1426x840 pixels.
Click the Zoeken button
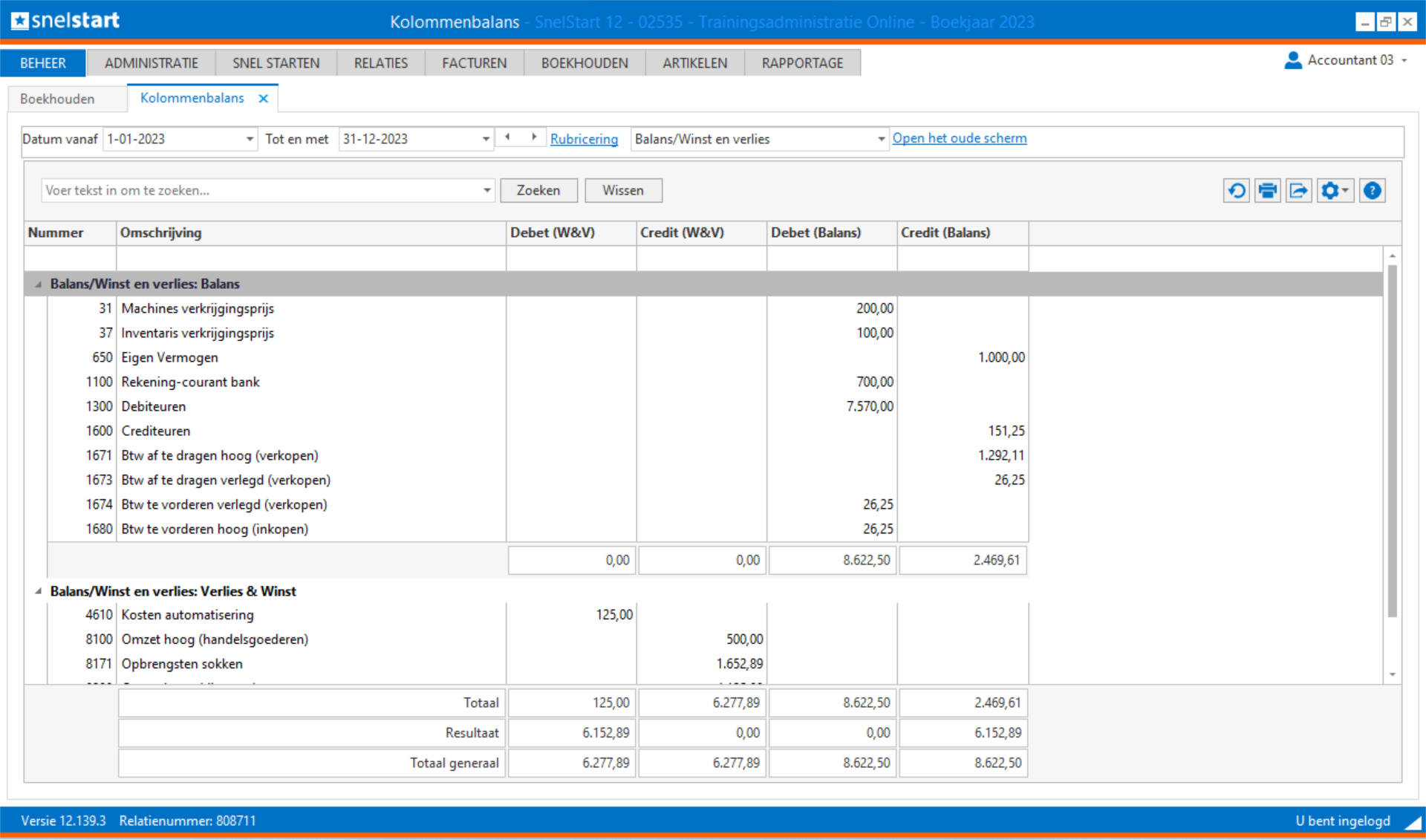tap(538, 191)
